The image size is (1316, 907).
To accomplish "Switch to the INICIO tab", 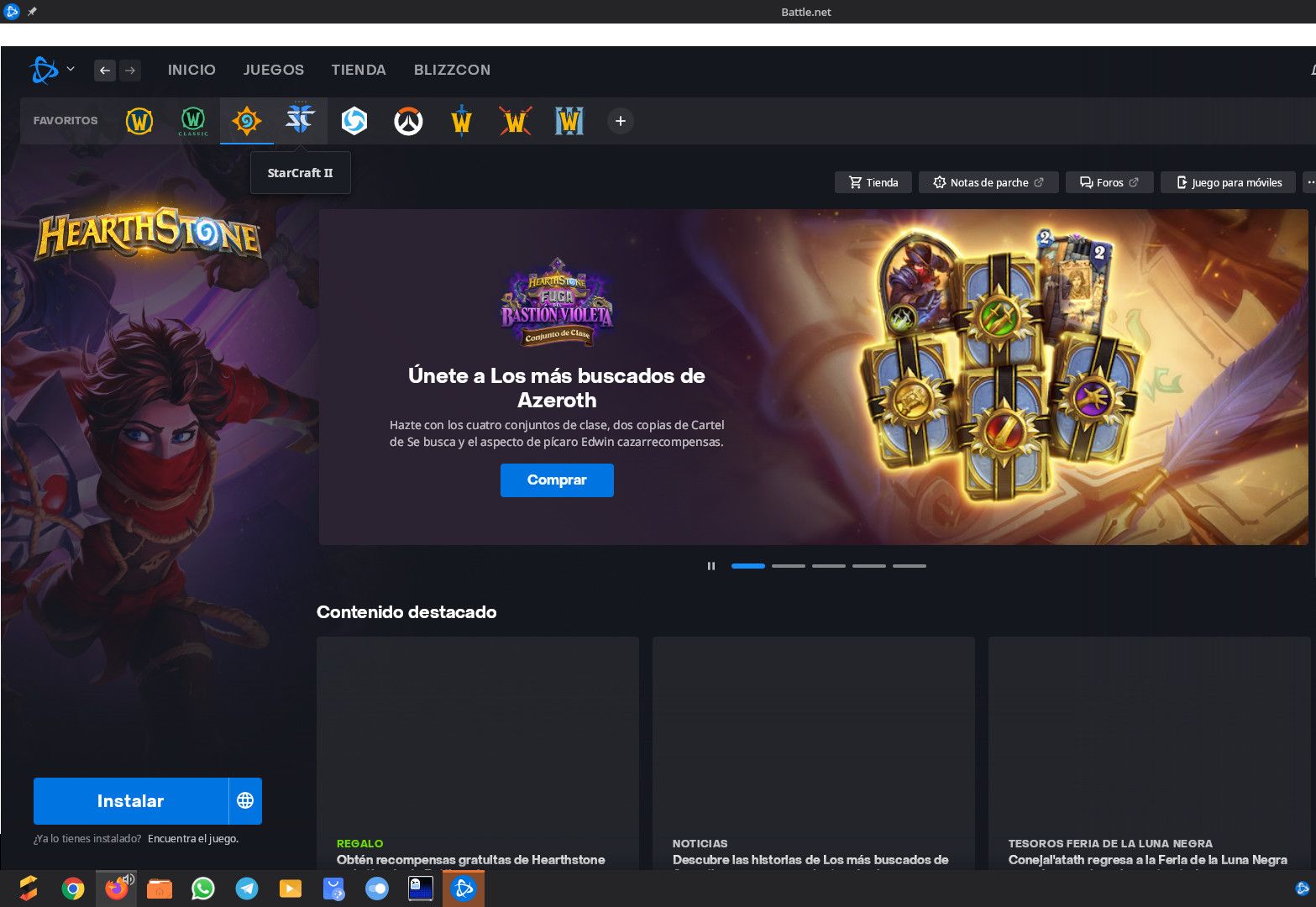I will pos(191,70).
